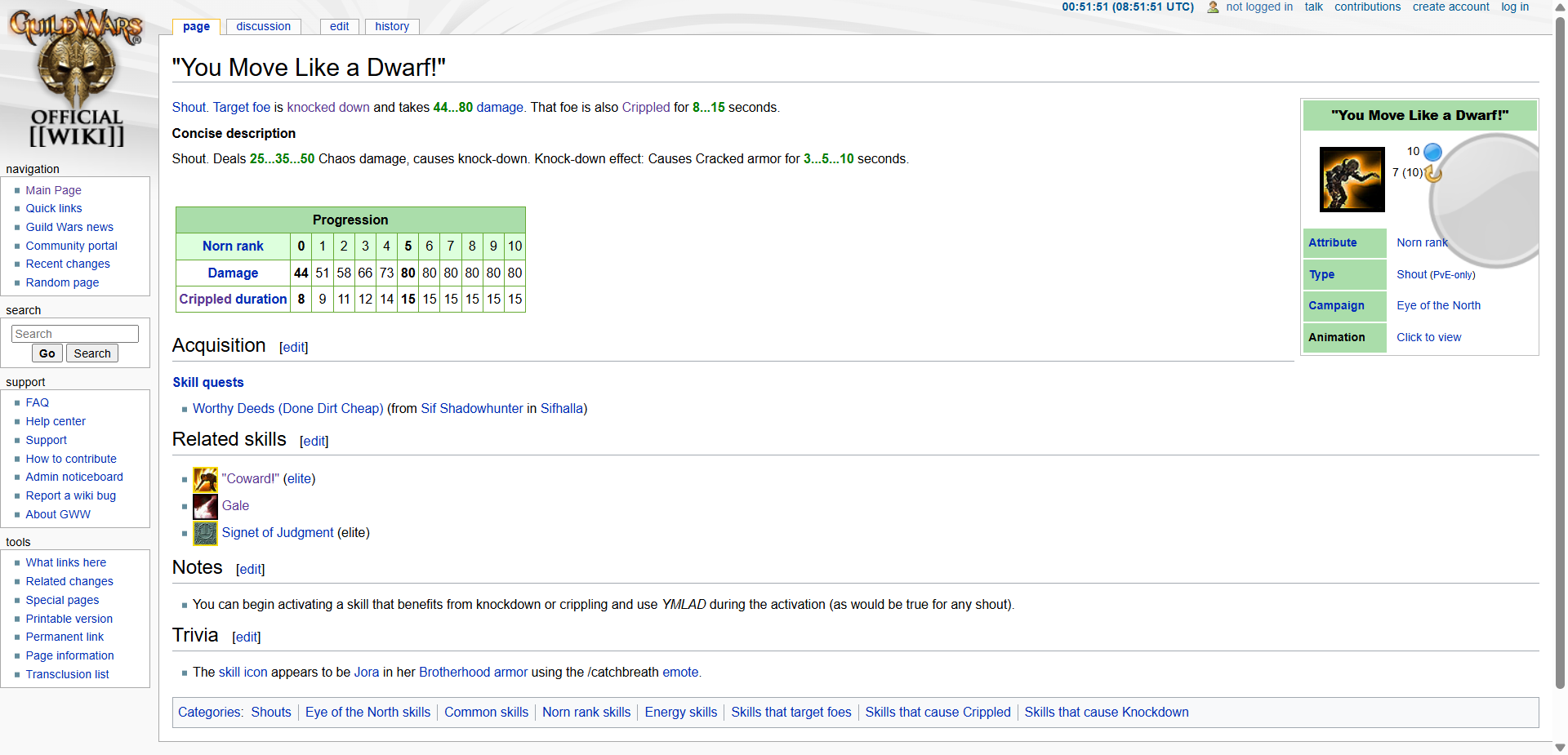Click the Gale skill icon
1568x755 pixels.
205,506
